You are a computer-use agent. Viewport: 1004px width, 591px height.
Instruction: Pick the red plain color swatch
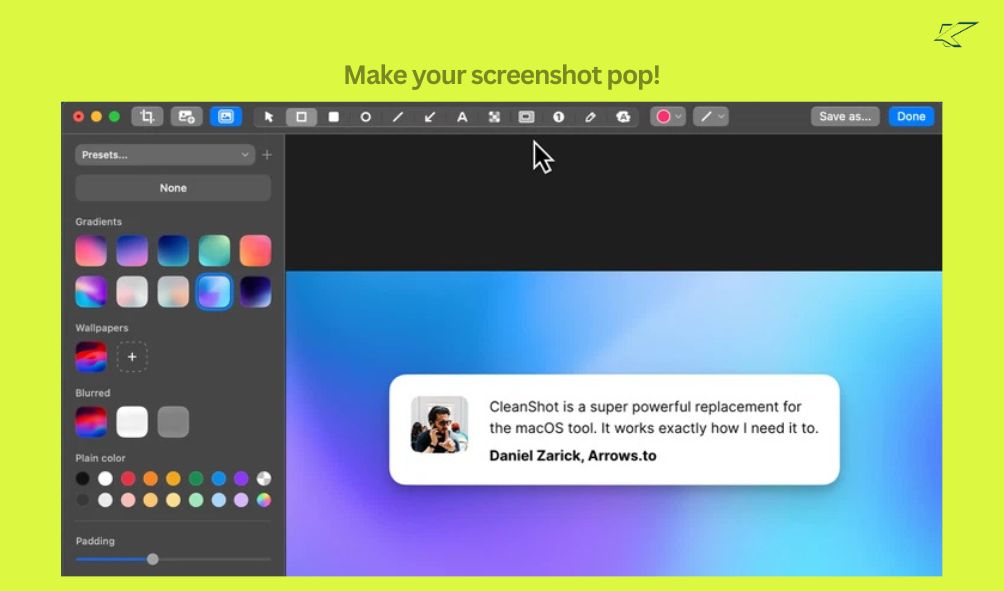pyautogui.click(x=128, y=479)
